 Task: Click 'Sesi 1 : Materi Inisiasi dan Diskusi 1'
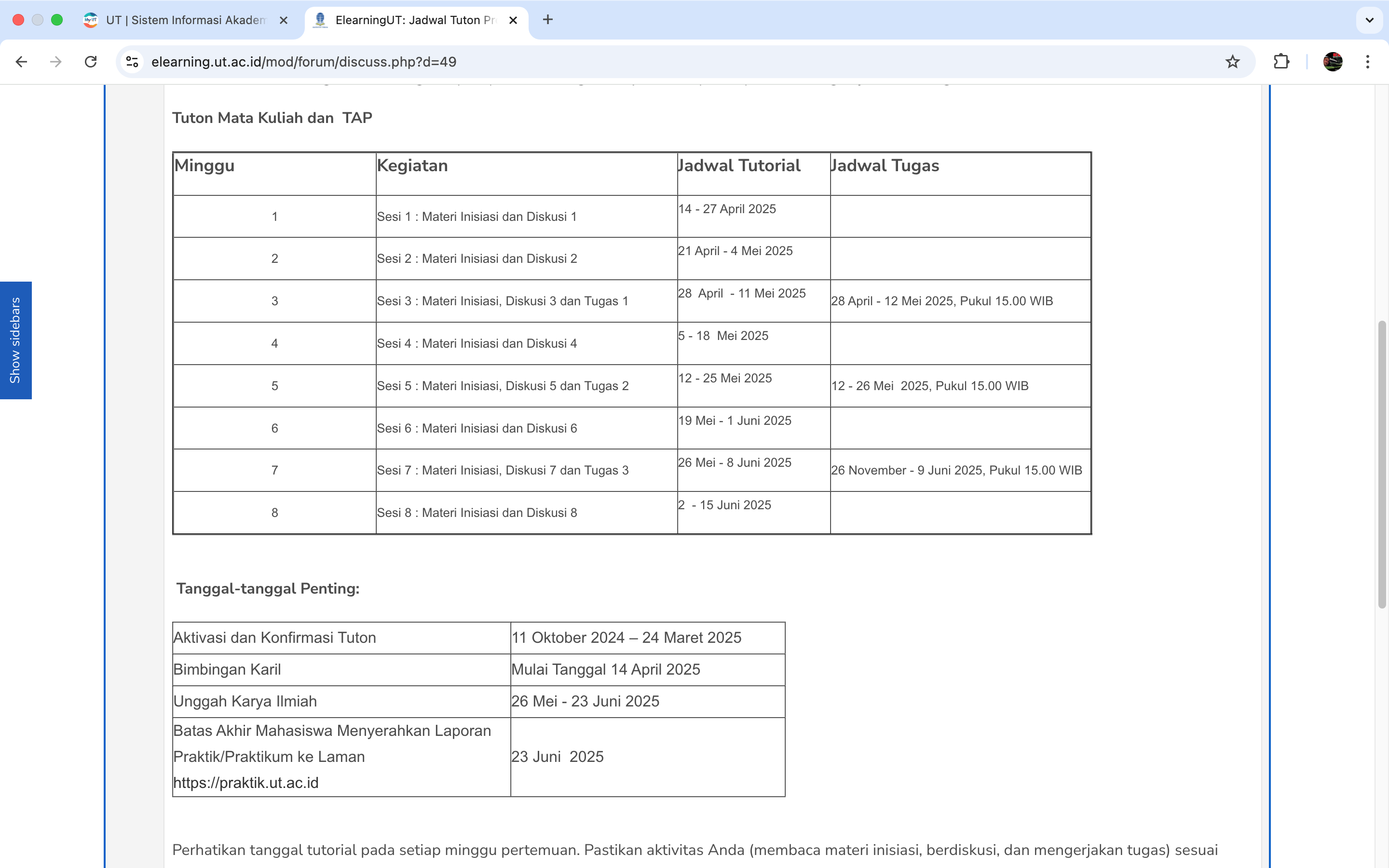point(477,217)
